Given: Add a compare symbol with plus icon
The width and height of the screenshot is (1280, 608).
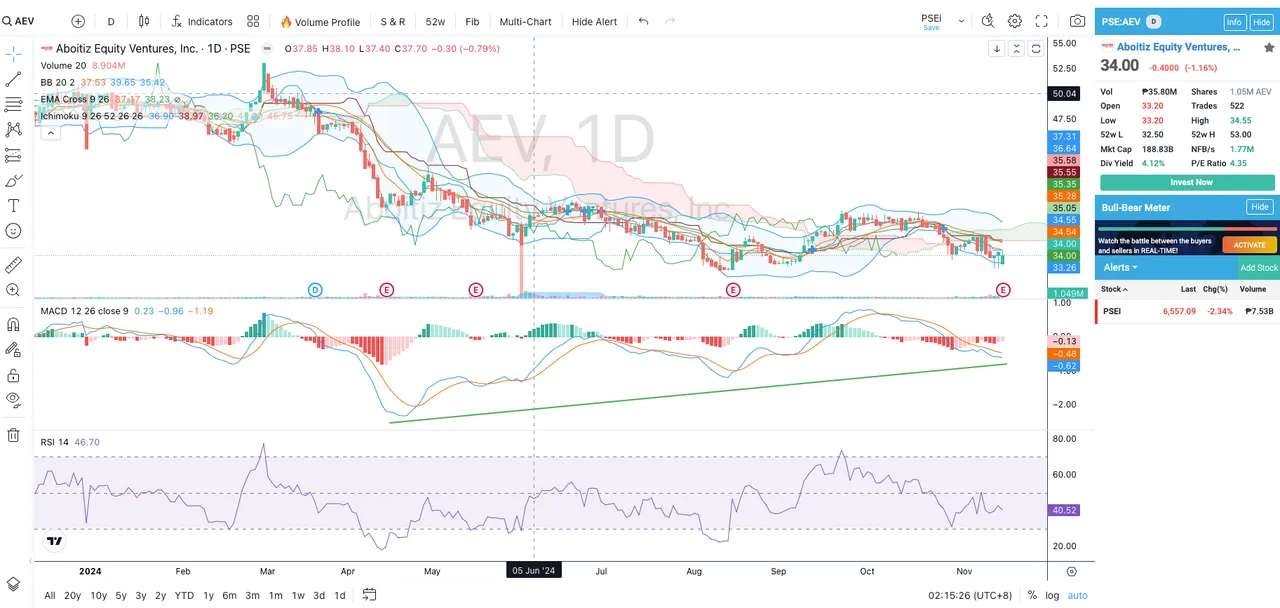Looking at the screenshot, I should click(x=78, y=21).
